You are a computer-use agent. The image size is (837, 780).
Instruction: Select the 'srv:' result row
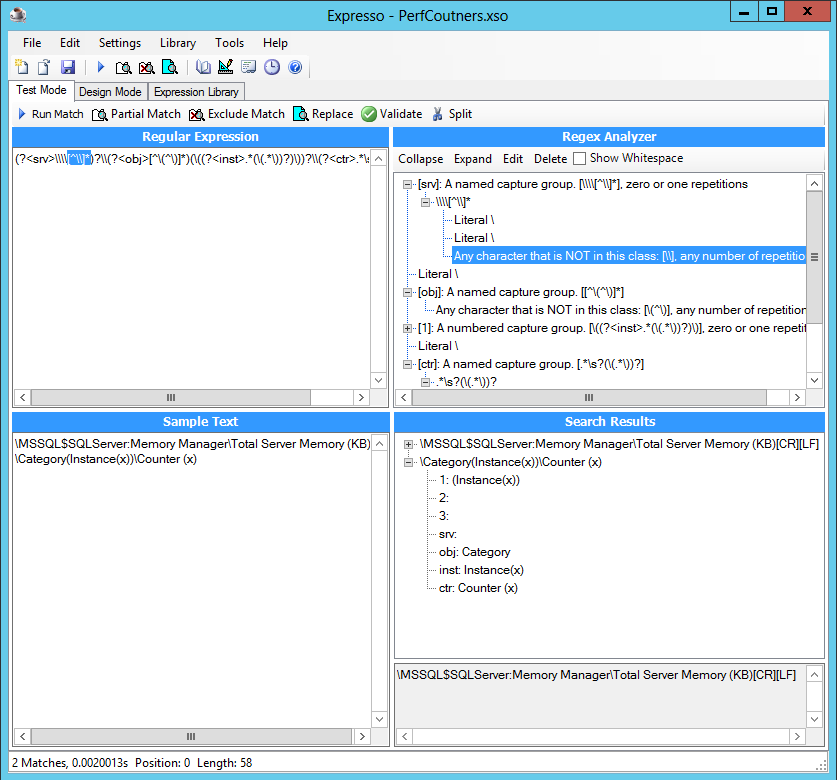pos(447,534)
